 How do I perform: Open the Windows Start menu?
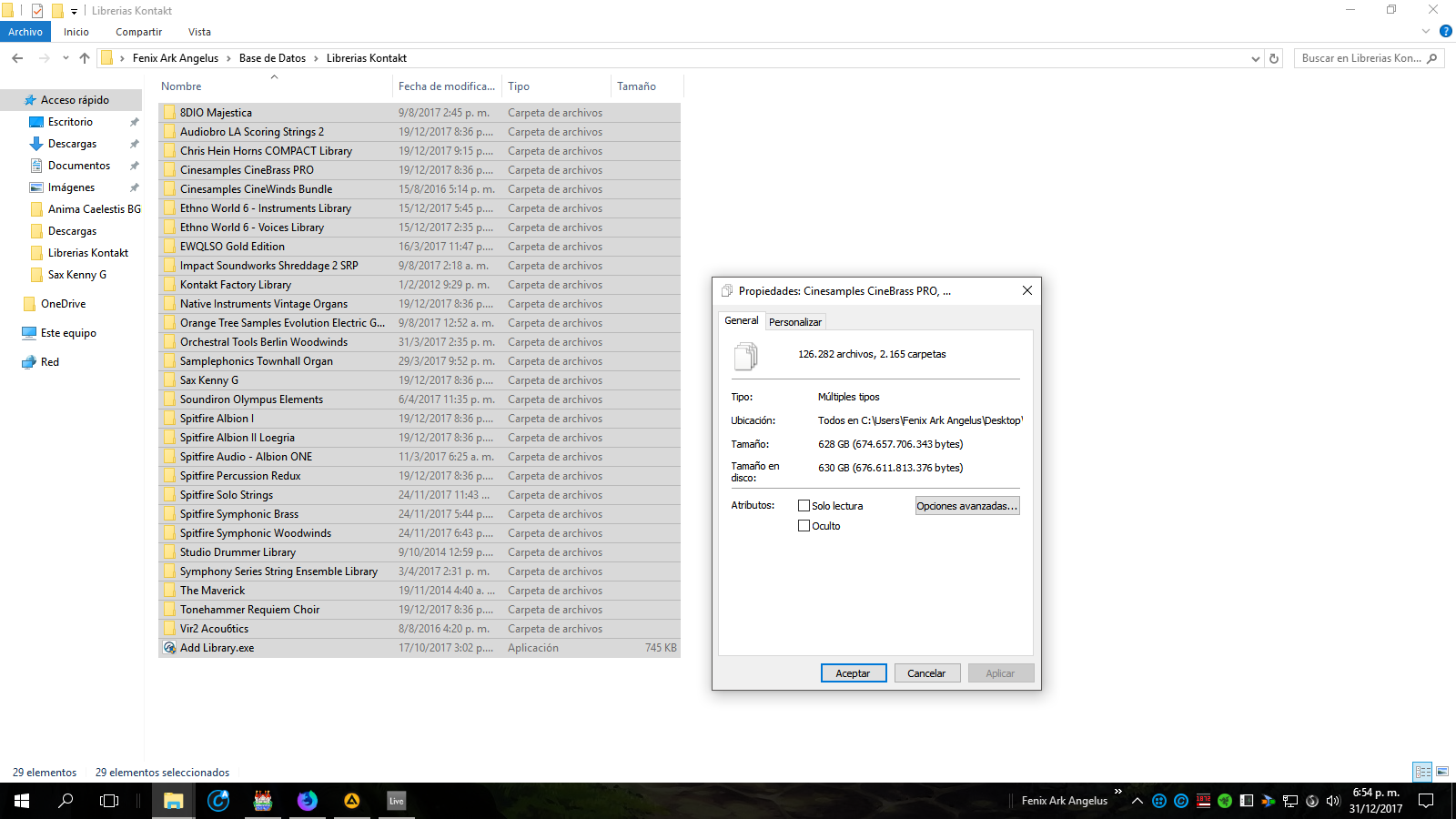point(22,801)
